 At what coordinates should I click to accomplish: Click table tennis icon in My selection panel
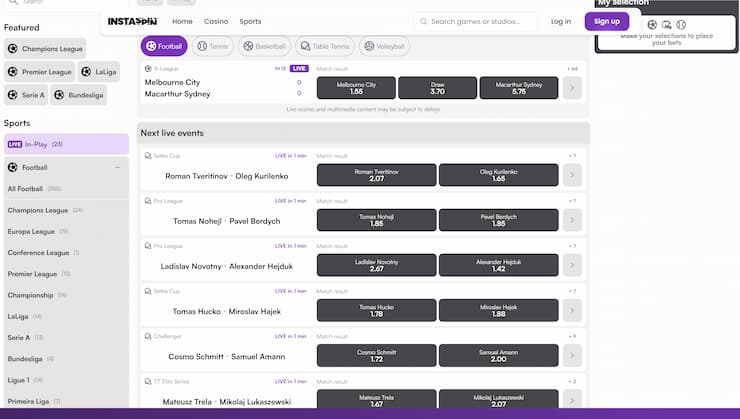tap(666, 25)
